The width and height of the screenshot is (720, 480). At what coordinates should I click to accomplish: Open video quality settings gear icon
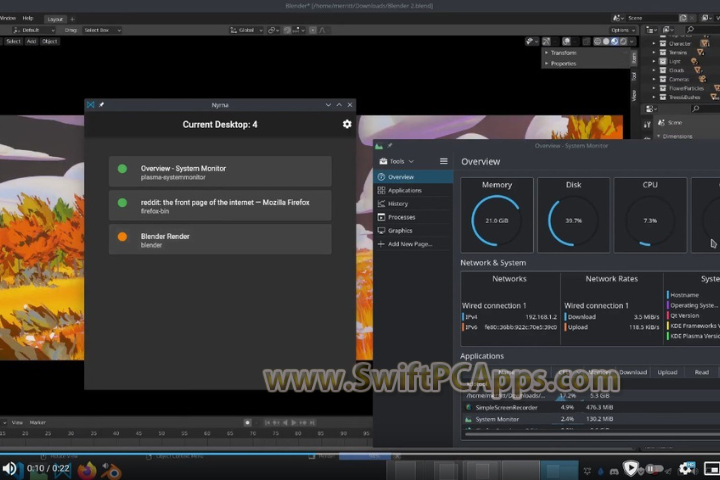pos(686,468)
